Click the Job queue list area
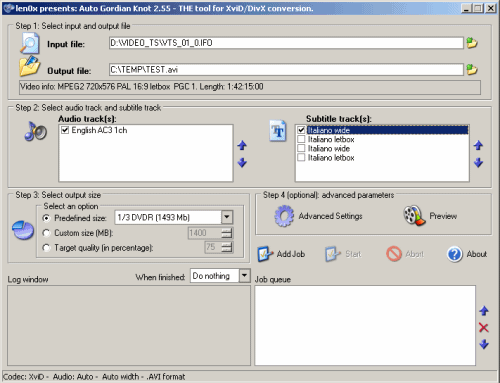 [x=365, y=325]
